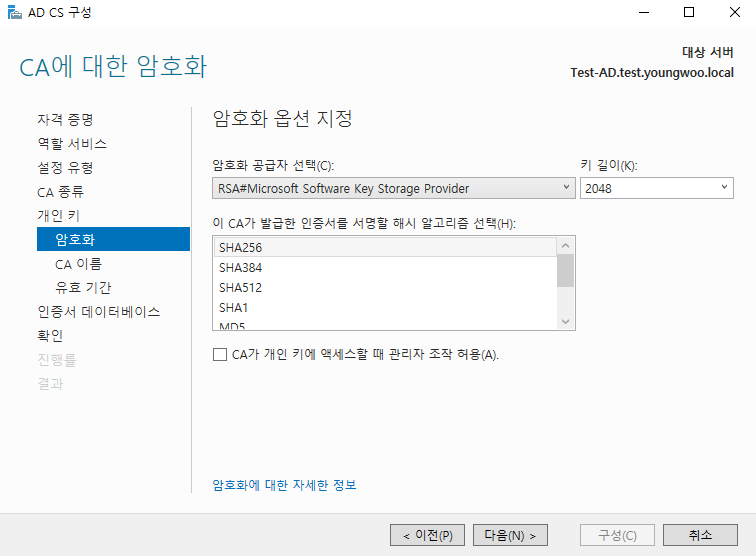Open the key length 2048 dropdown

point(657,188)
